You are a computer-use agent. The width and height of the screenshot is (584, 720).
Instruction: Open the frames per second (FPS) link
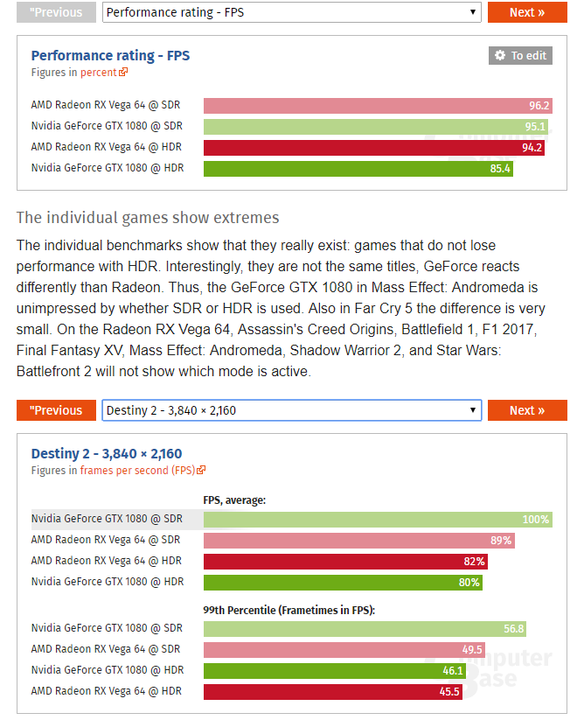tap(138, 470)
